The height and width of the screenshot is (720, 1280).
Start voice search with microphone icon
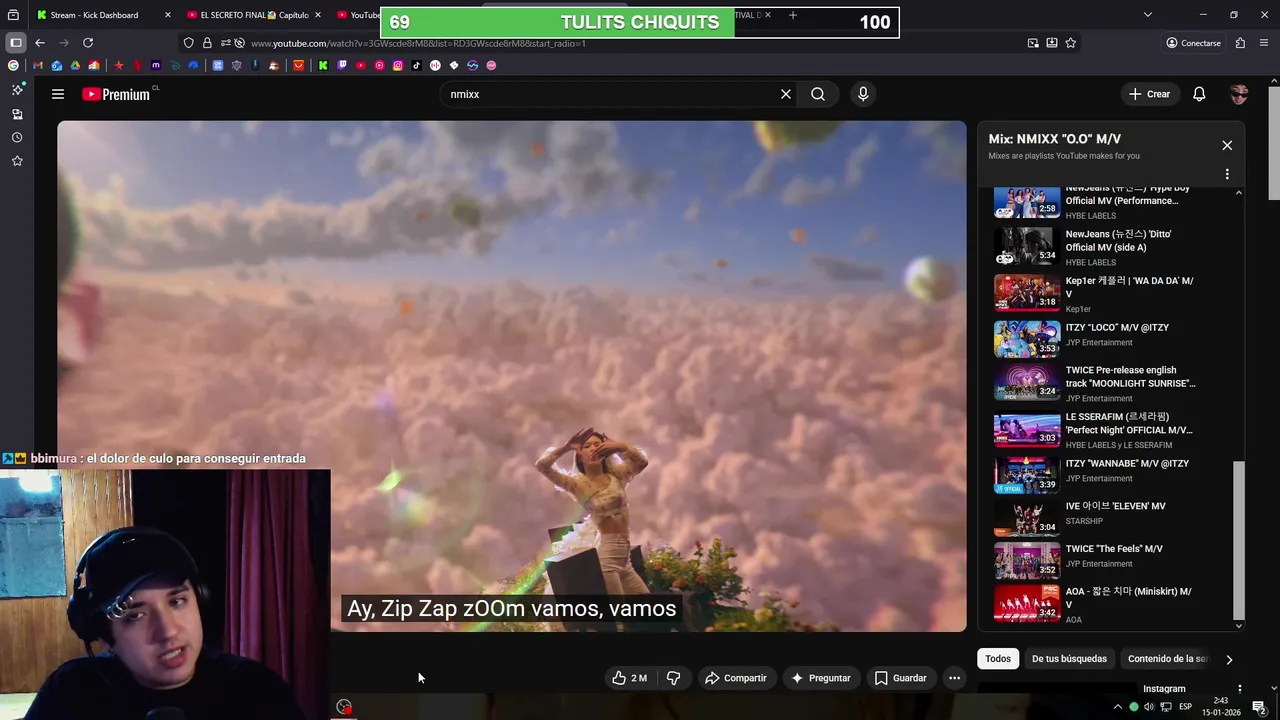863,94
